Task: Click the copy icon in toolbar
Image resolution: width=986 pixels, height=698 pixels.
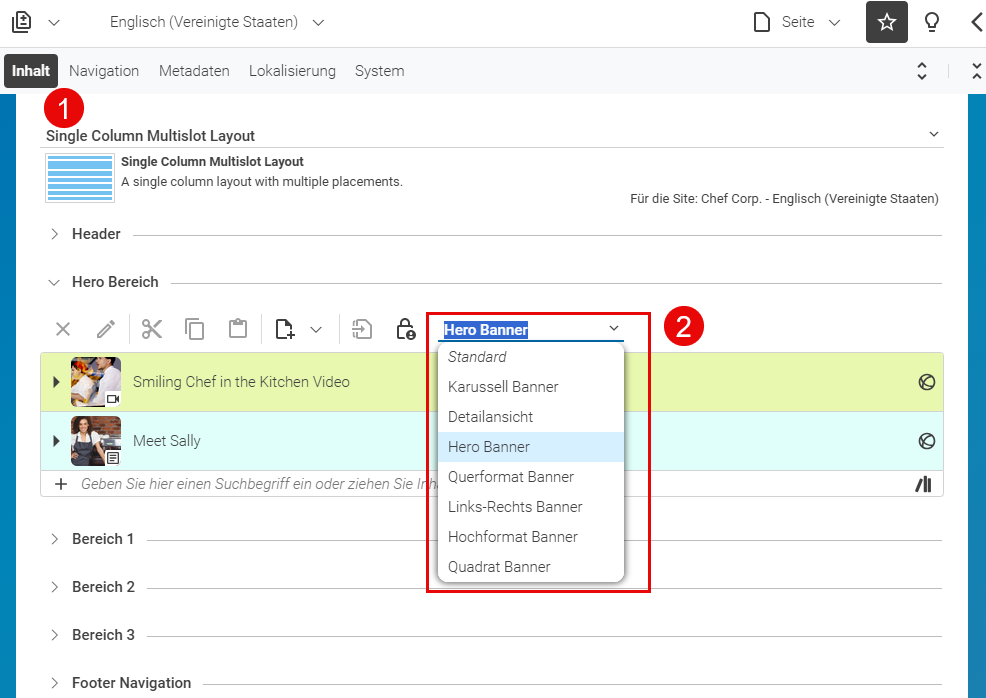Action: [194, 329]
